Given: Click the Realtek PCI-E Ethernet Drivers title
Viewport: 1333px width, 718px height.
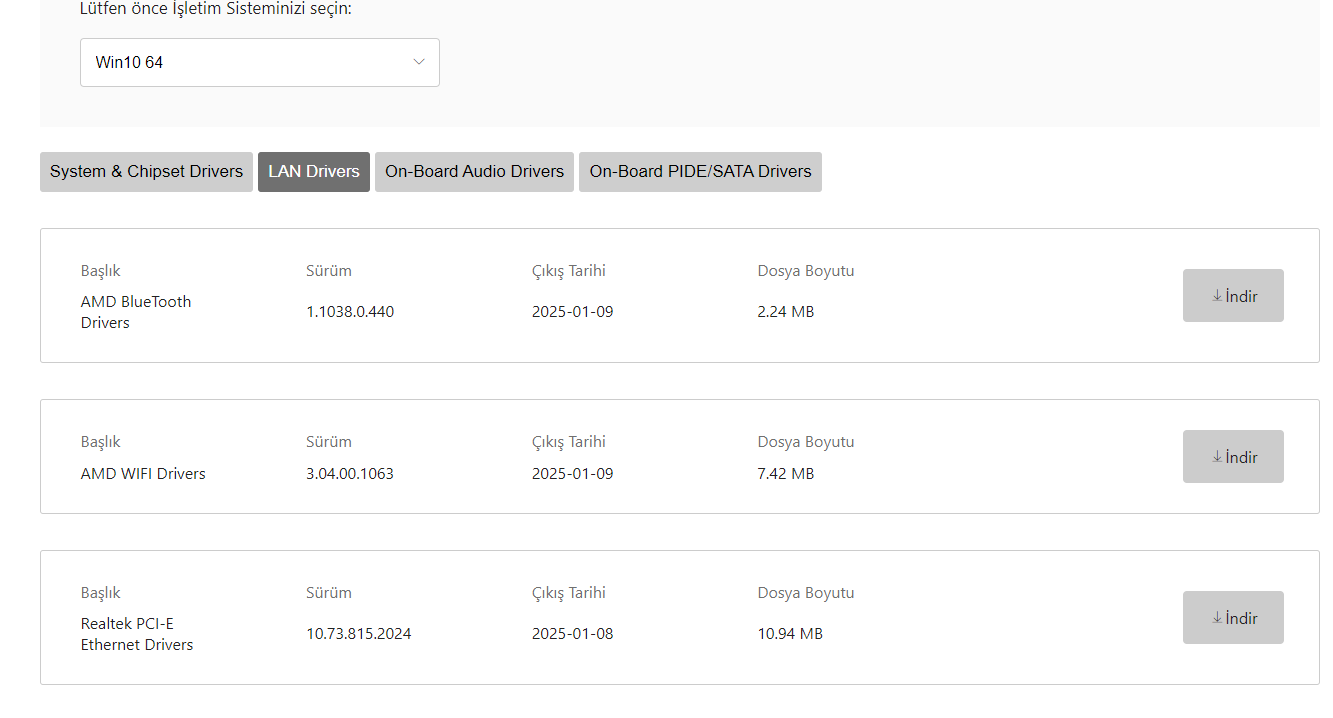Looking at the screenshot, I should (x=137, y=634).
